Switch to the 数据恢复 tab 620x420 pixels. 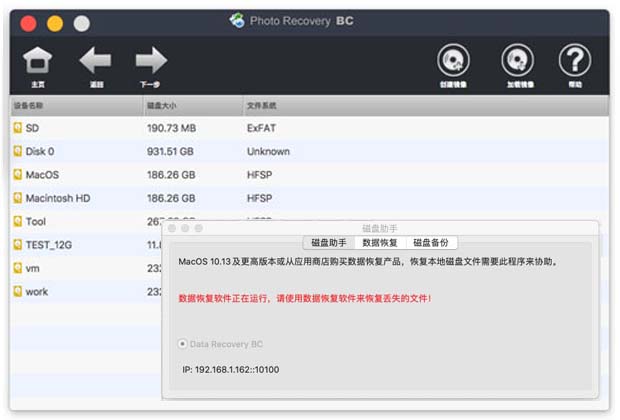click(380, 243)
